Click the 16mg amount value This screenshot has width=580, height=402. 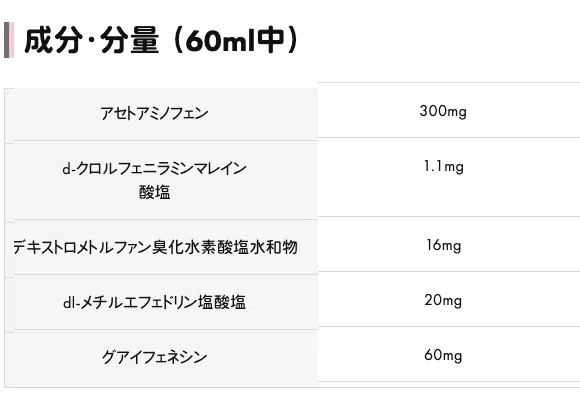444,245
